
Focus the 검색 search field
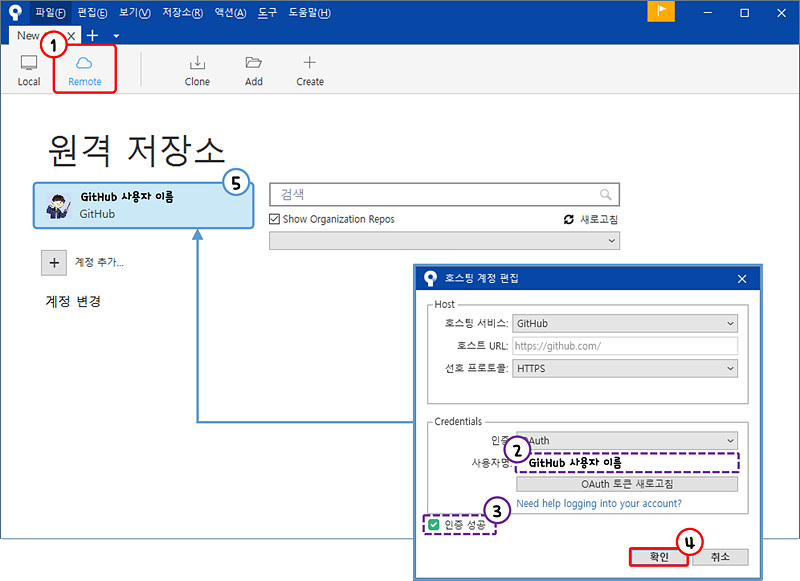pyautogui.click(x=444, y=194)
